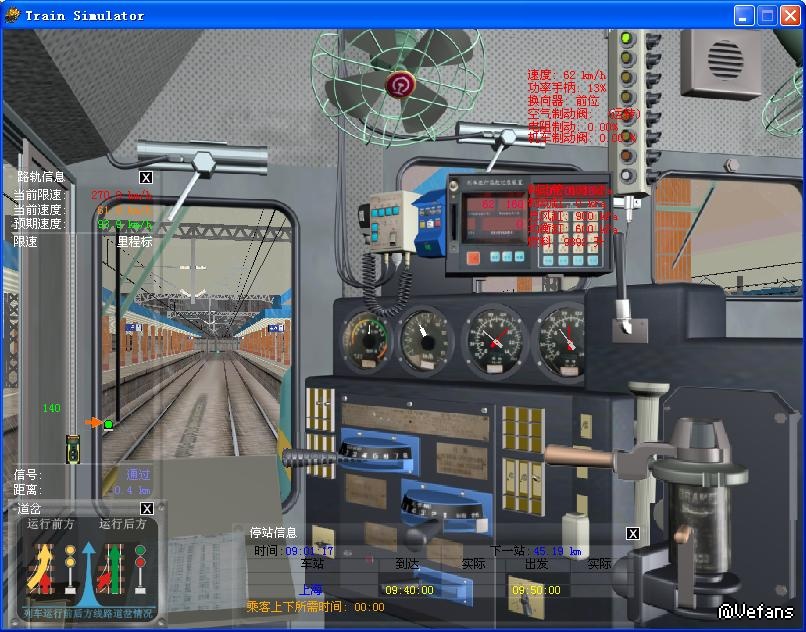The width and height of the screenshot is (806, 632).
Task: Click the 0.4 km distance value
Action: (132, 490)
